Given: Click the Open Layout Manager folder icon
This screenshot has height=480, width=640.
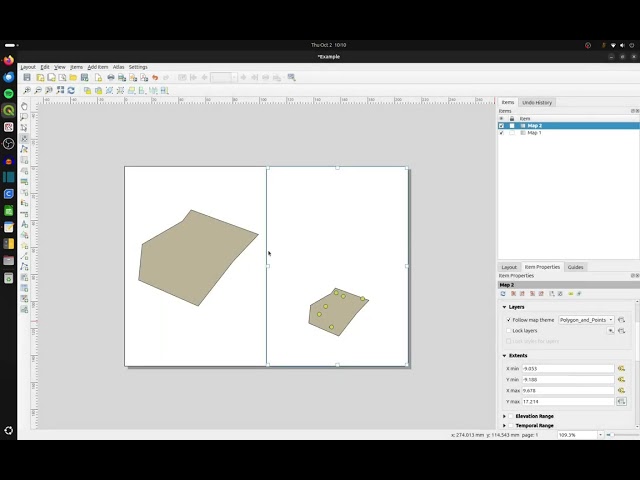Looking at the screenshot, I should point(73,78).
